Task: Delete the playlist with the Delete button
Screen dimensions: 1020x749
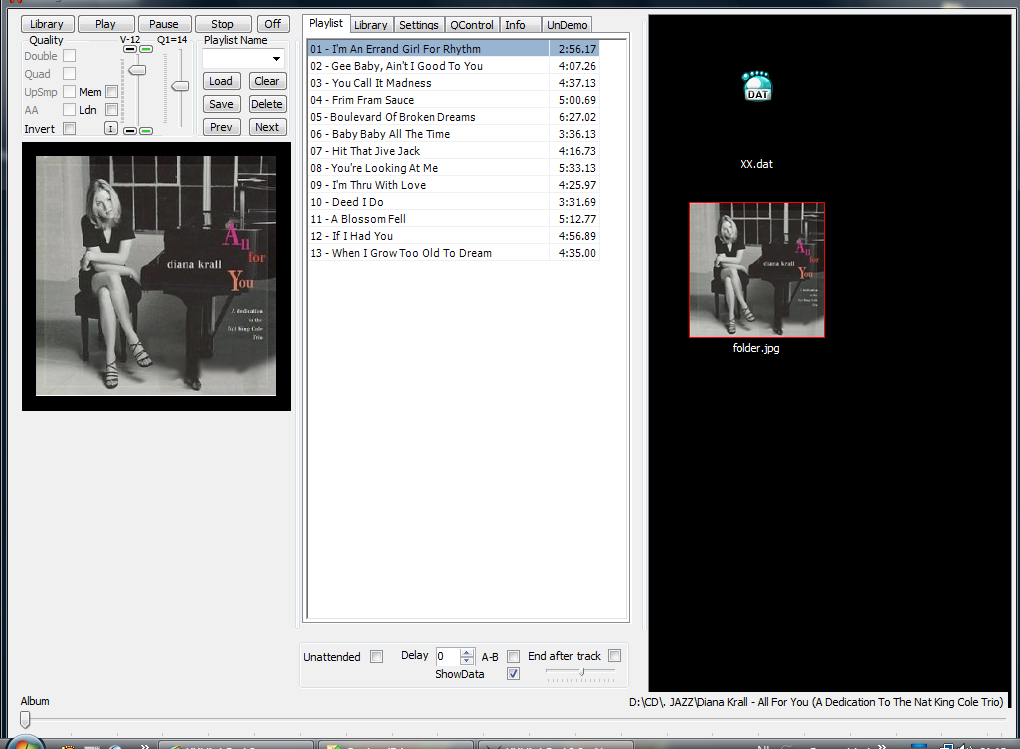Action: [x=267, y=104]
